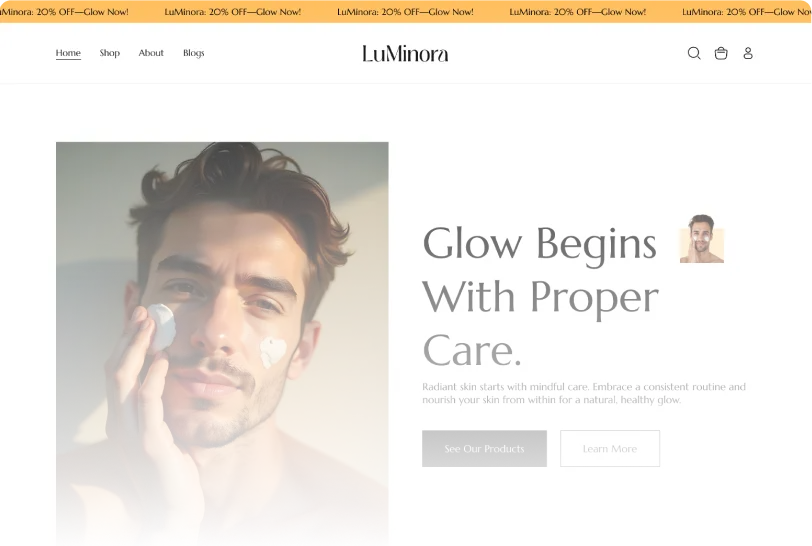The width and height of the screenshot is (812, 546).
Task: Click the large hero photo of man
Action: tap(222, 343)
